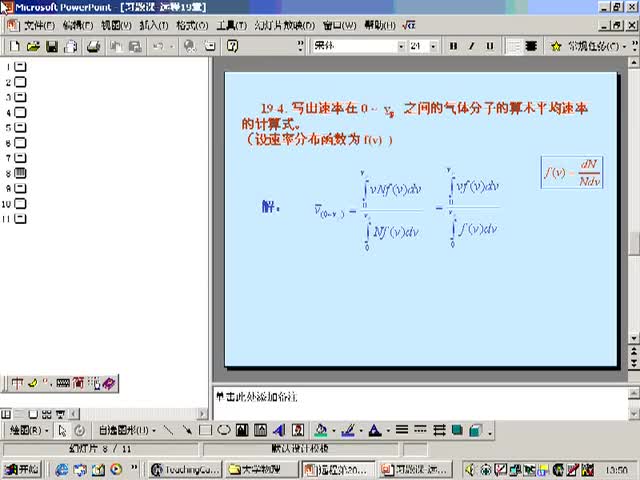Click the Open file folder icon

click(33, 46)
